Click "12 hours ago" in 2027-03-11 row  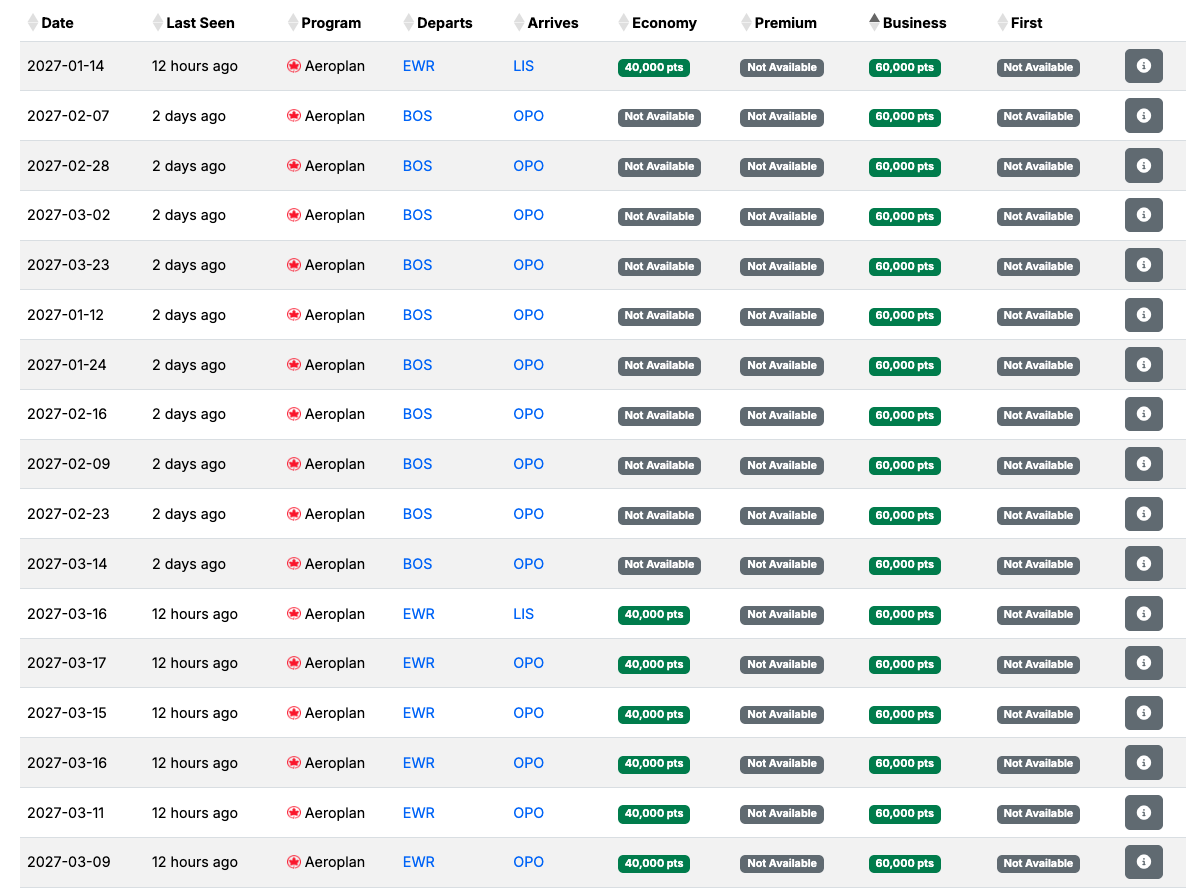tap(195, 813)
